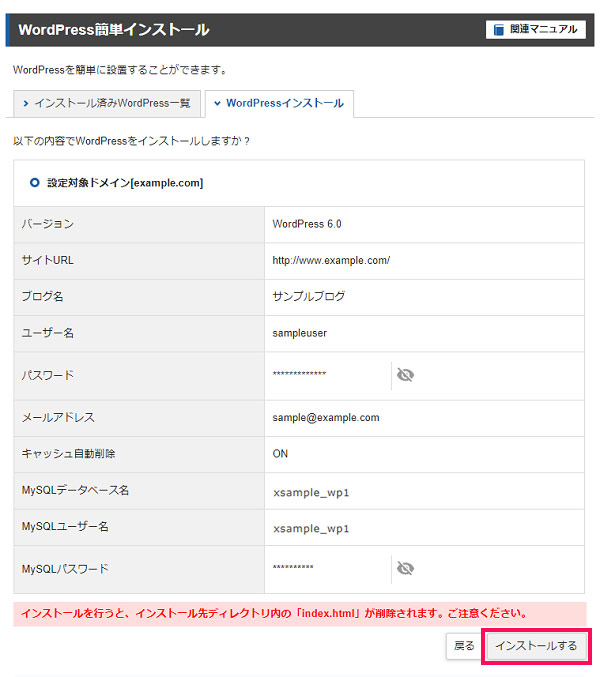The height and width of the screenshot is (677, 600).
Task: Click down chevron on WordPressインストール tab
Action: click(218, 104)
